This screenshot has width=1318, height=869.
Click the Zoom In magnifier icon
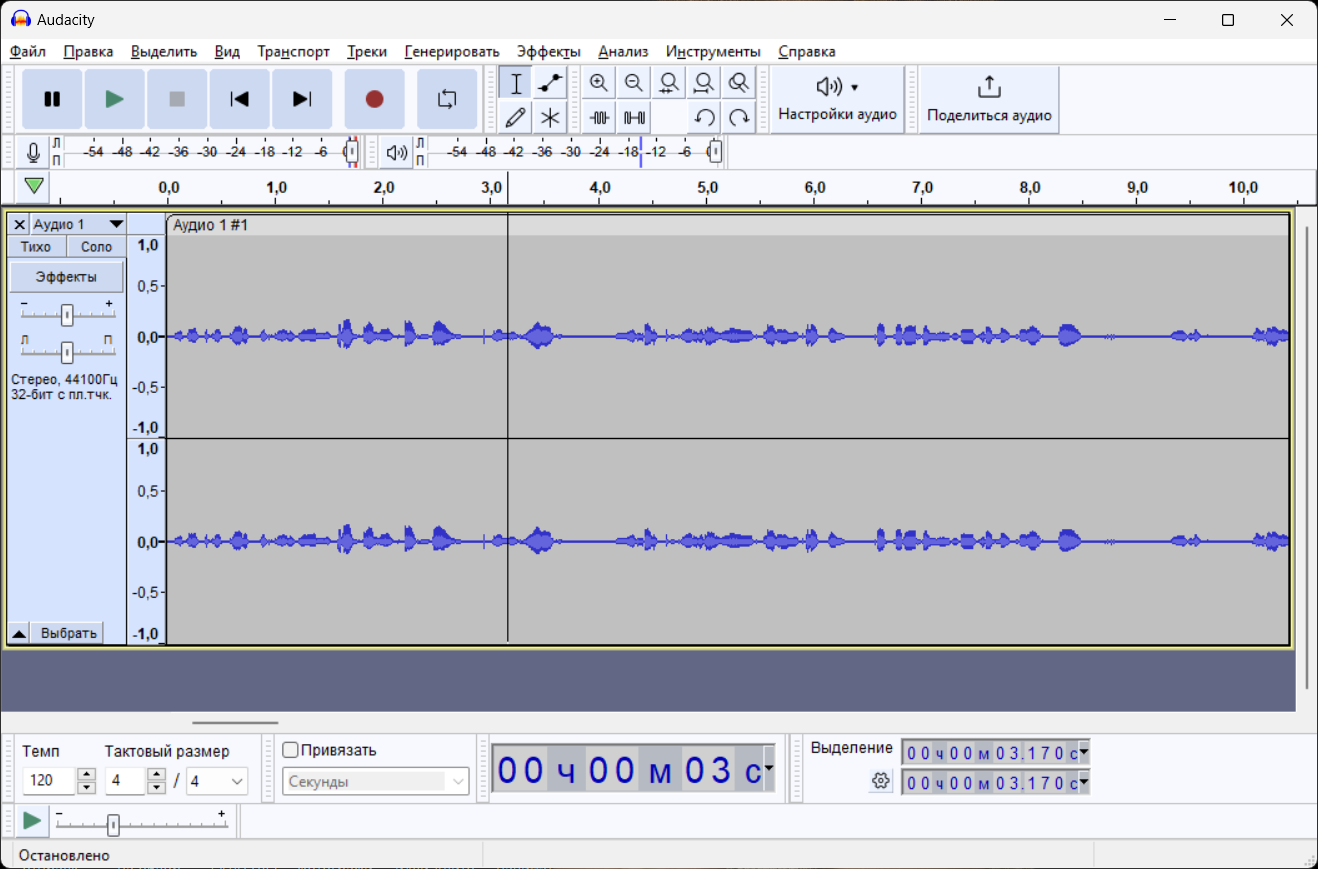point(599,83)
